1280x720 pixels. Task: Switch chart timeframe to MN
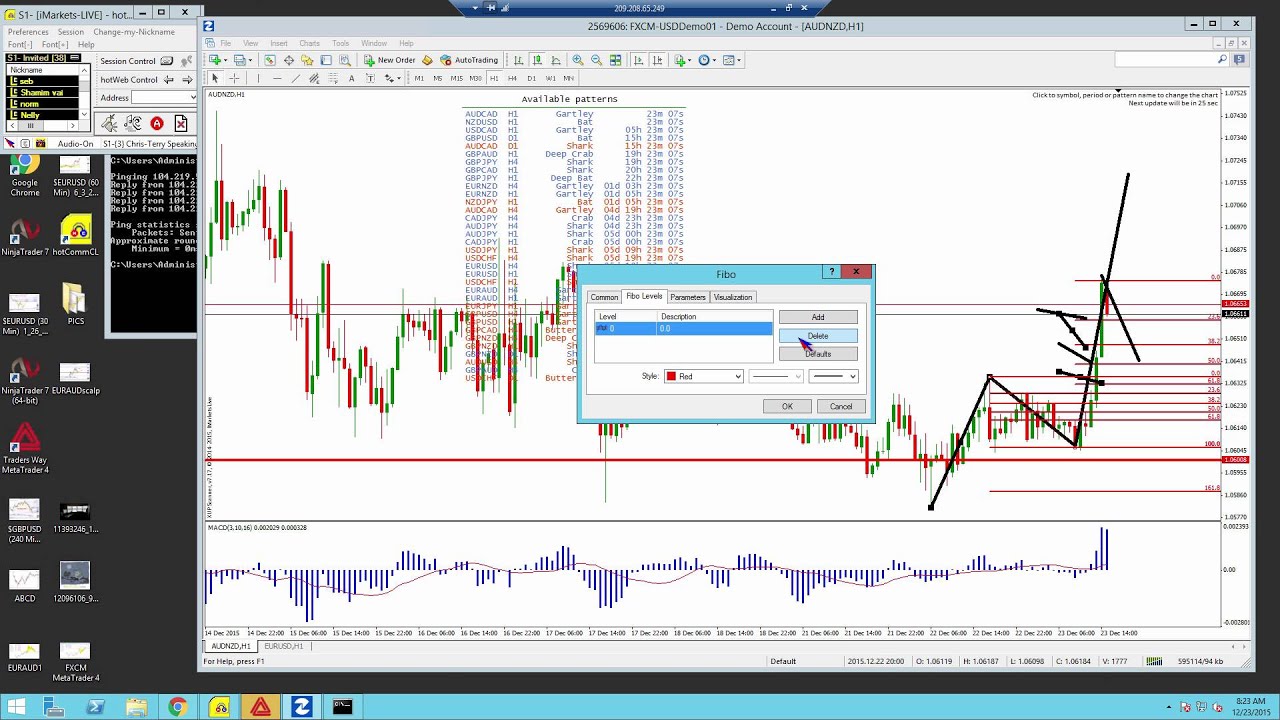pyautogui.click(x=568, y=78)
